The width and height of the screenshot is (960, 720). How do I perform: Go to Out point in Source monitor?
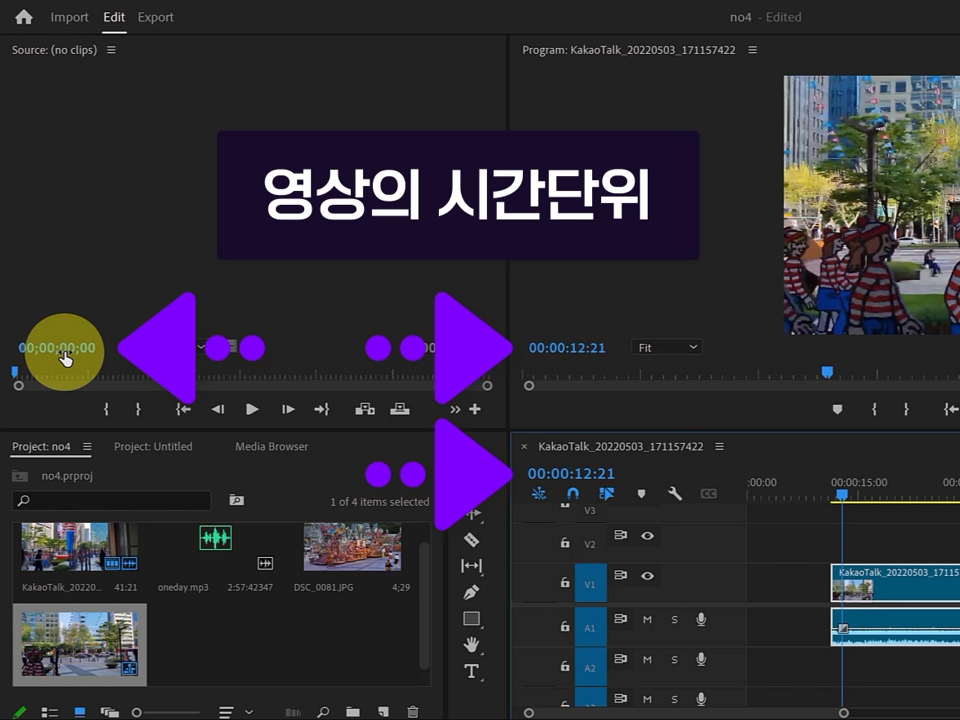(x=322, y=409)
